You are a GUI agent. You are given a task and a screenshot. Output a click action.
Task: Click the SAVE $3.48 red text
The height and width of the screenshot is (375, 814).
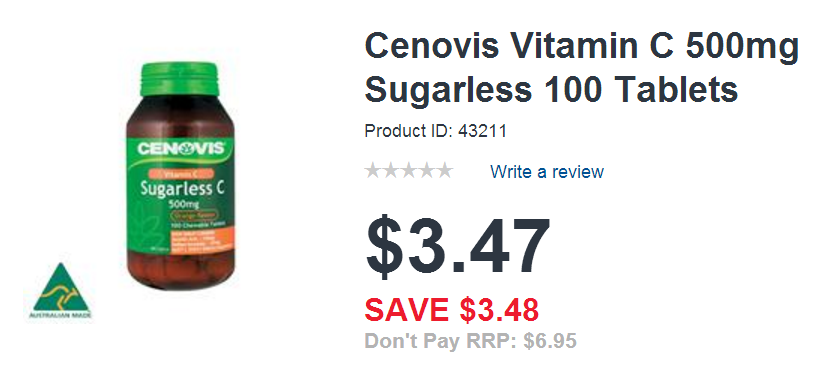(x=452, y=310)
